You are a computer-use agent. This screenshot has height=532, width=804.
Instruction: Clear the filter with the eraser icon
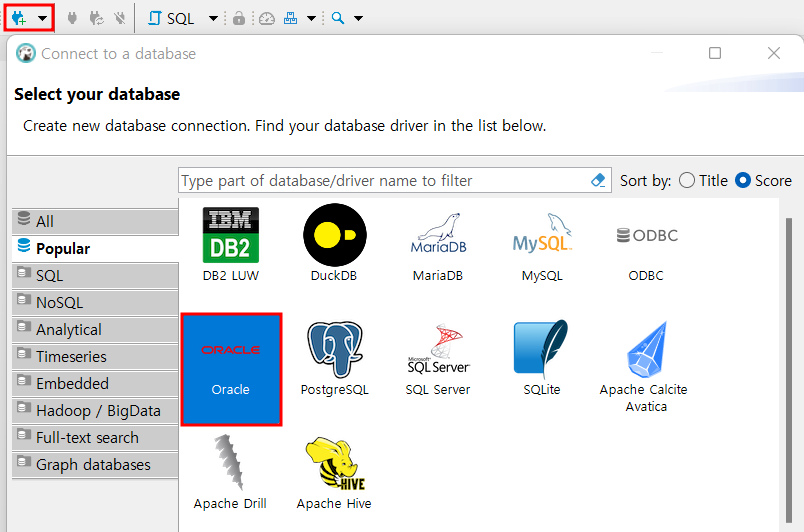tap(598, 180)
